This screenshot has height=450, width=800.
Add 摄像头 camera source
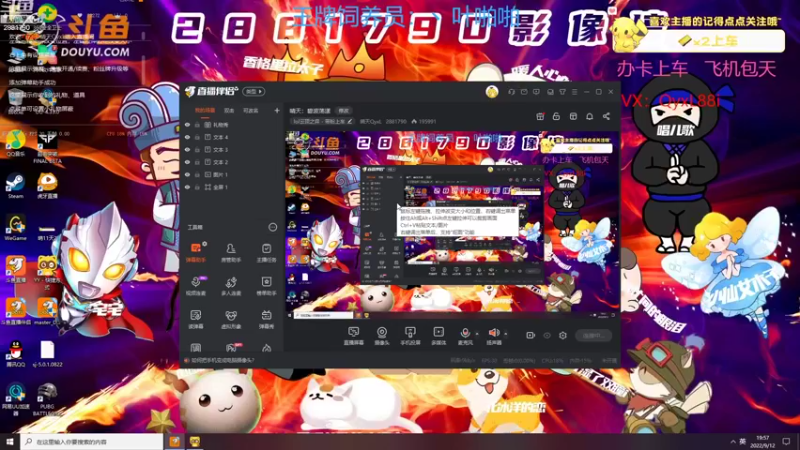(x=382, y=336)
